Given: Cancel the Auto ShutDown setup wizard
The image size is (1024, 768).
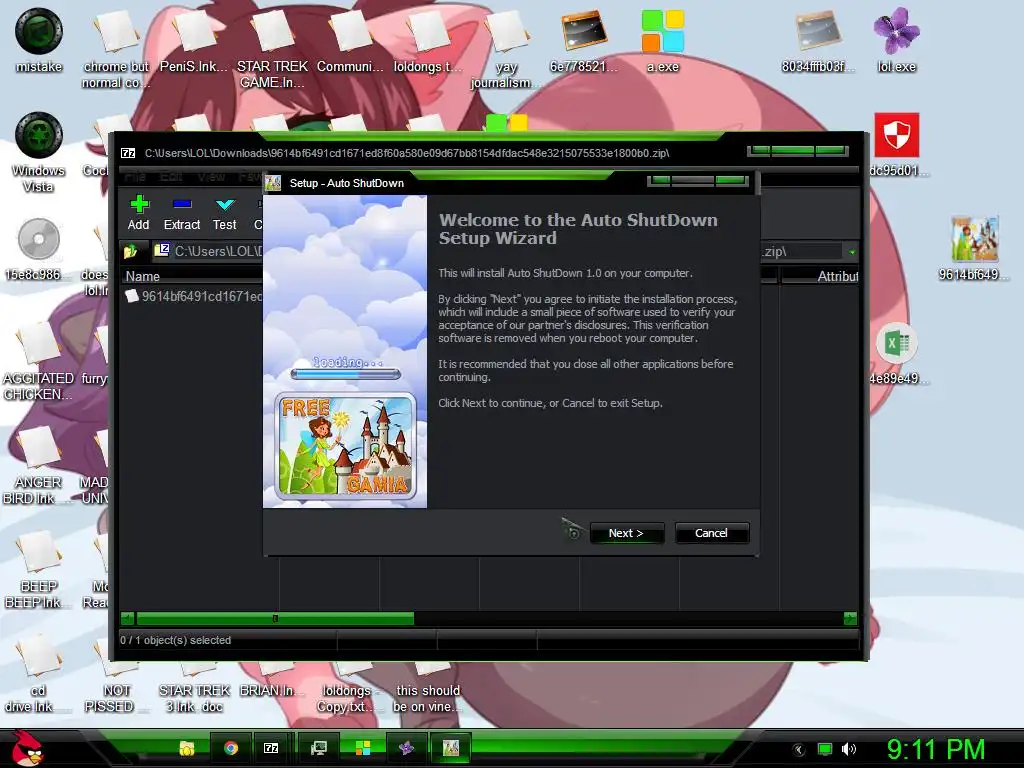Looking at the screenshot, I should [x=711, y=533].
